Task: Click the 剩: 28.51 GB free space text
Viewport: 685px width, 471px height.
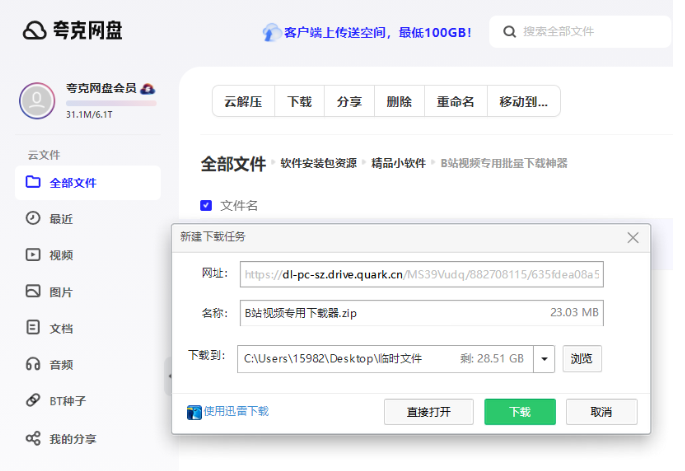Action: (x=491, y=359)
